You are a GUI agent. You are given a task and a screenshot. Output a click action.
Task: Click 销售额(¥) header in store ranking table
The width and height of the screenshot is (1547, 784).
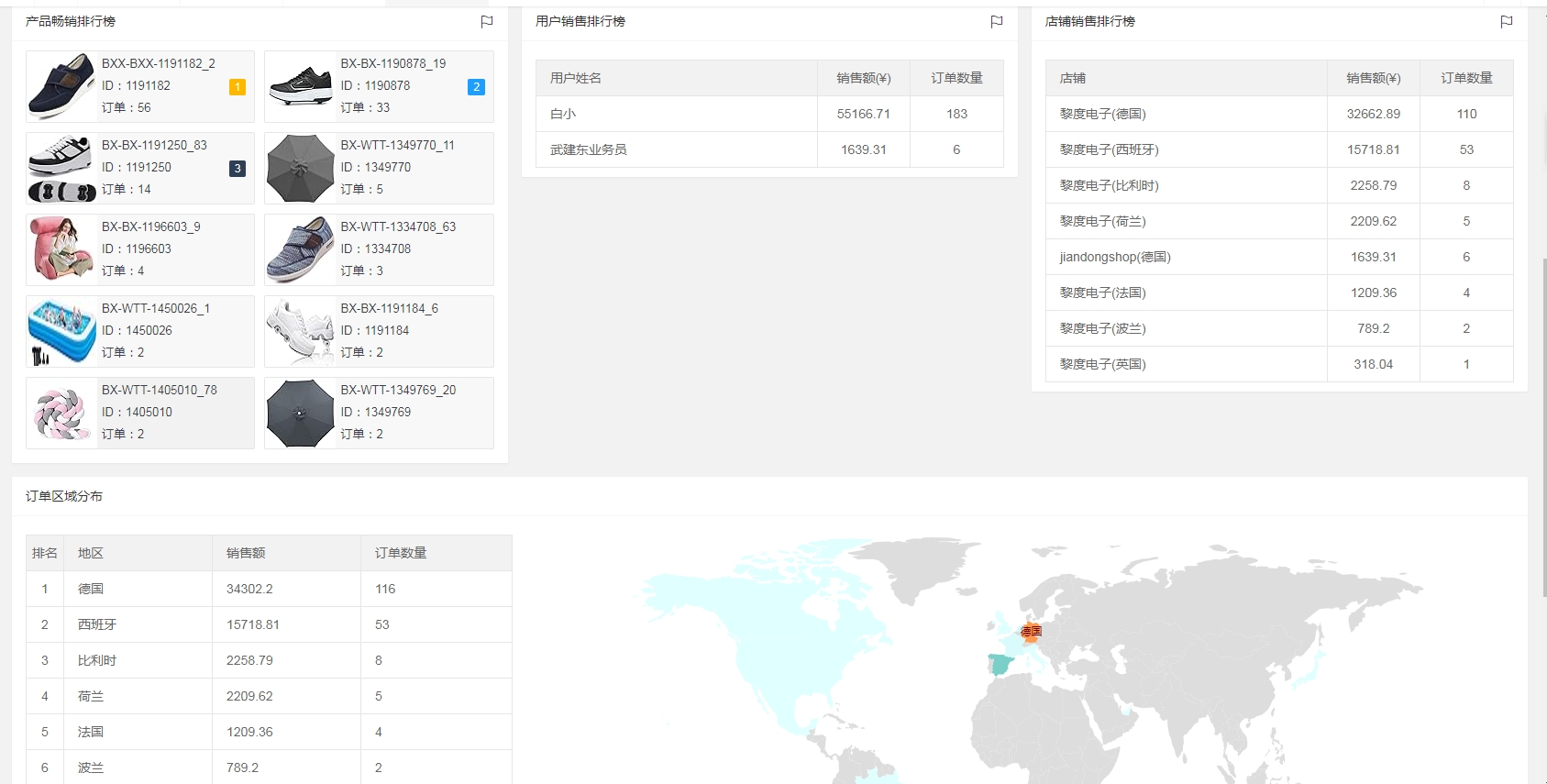coord(1373,78)
